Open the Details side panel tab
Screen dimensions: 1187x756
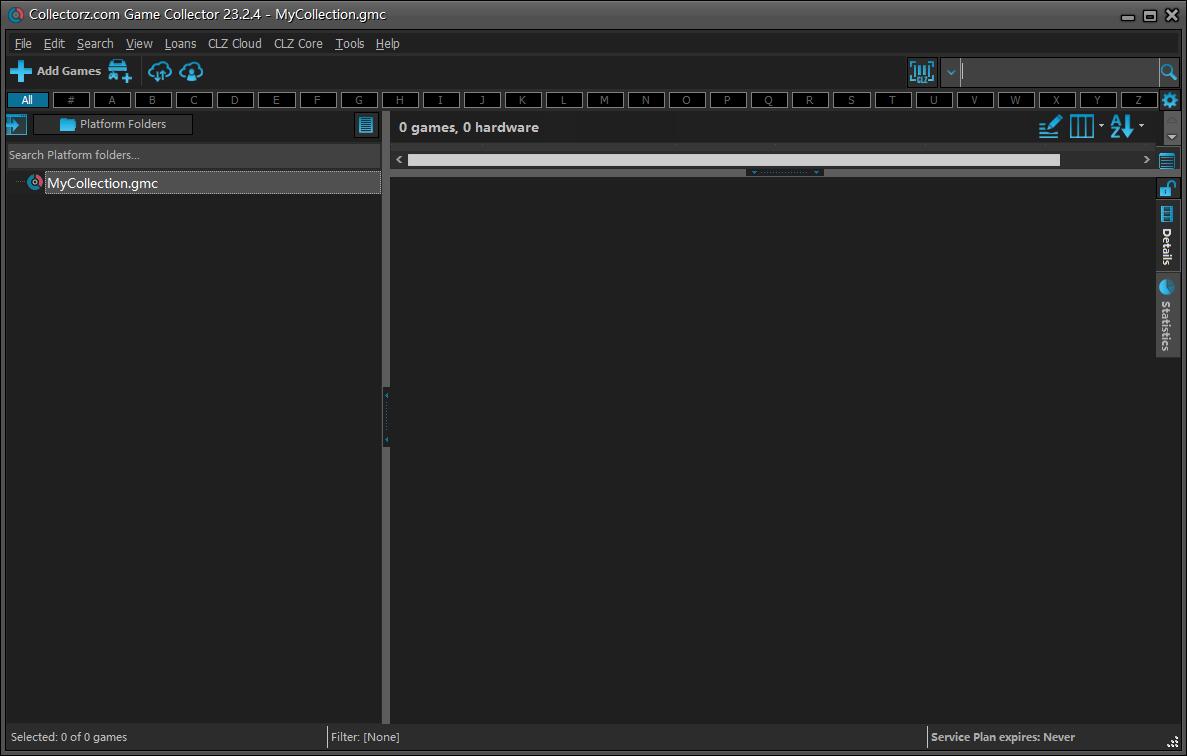(1167, 236)
